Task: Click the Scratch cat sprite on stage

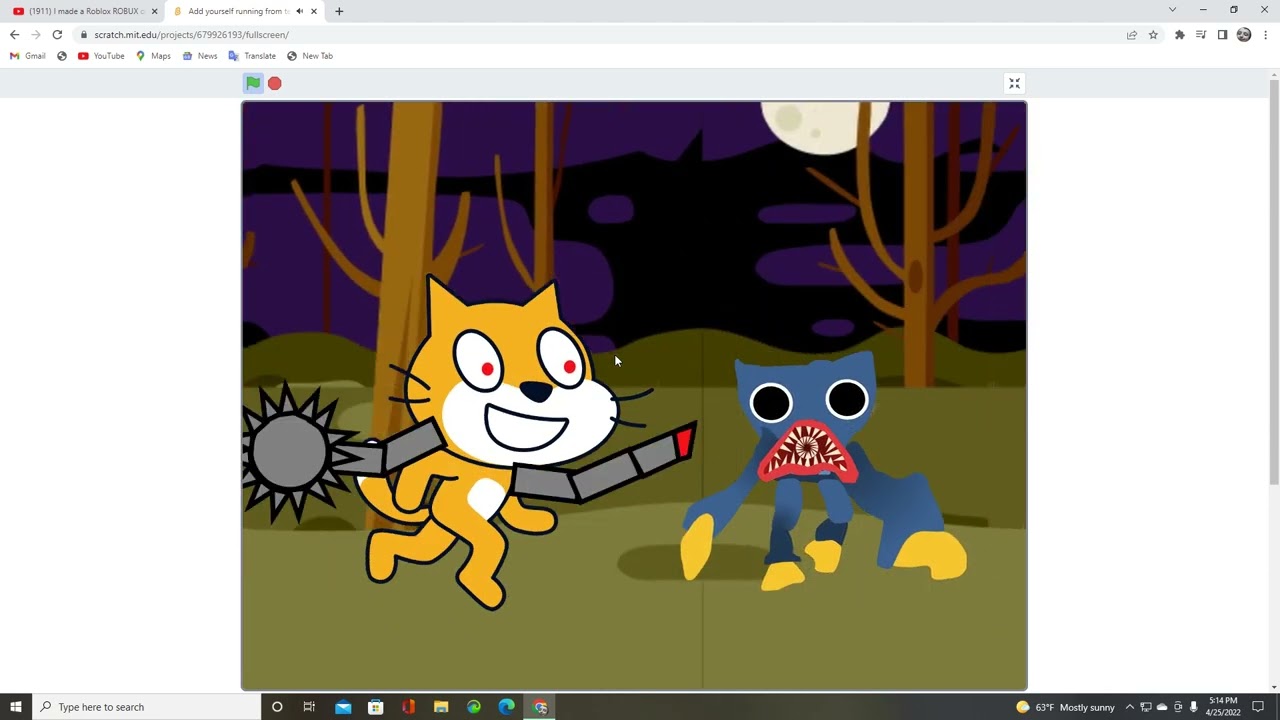Action: (500, 440)
